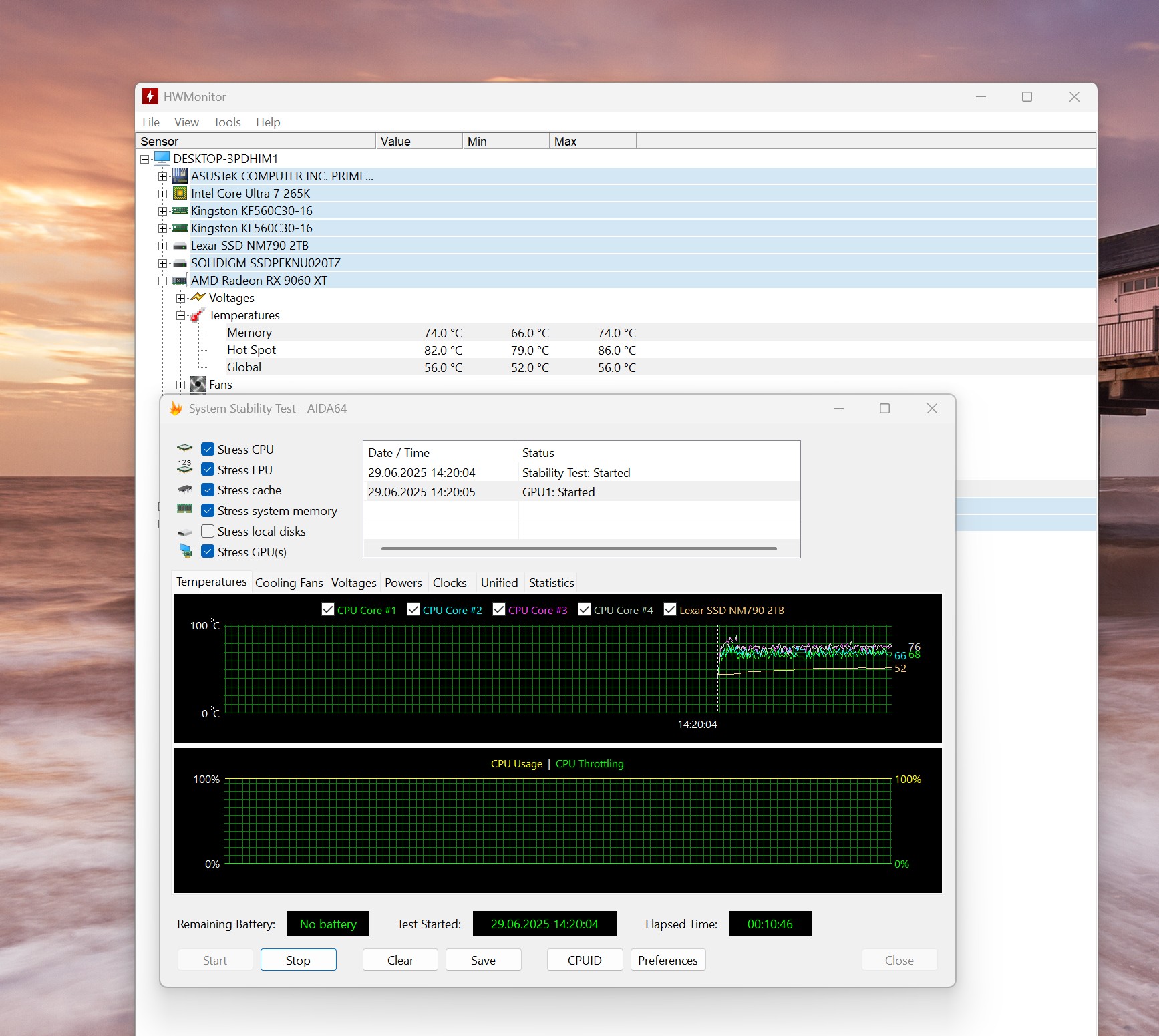Click the AMD Radeon RX 9060 XT card icon
The width and height of the screenshot is (1159, 1036).
[180, 281]
